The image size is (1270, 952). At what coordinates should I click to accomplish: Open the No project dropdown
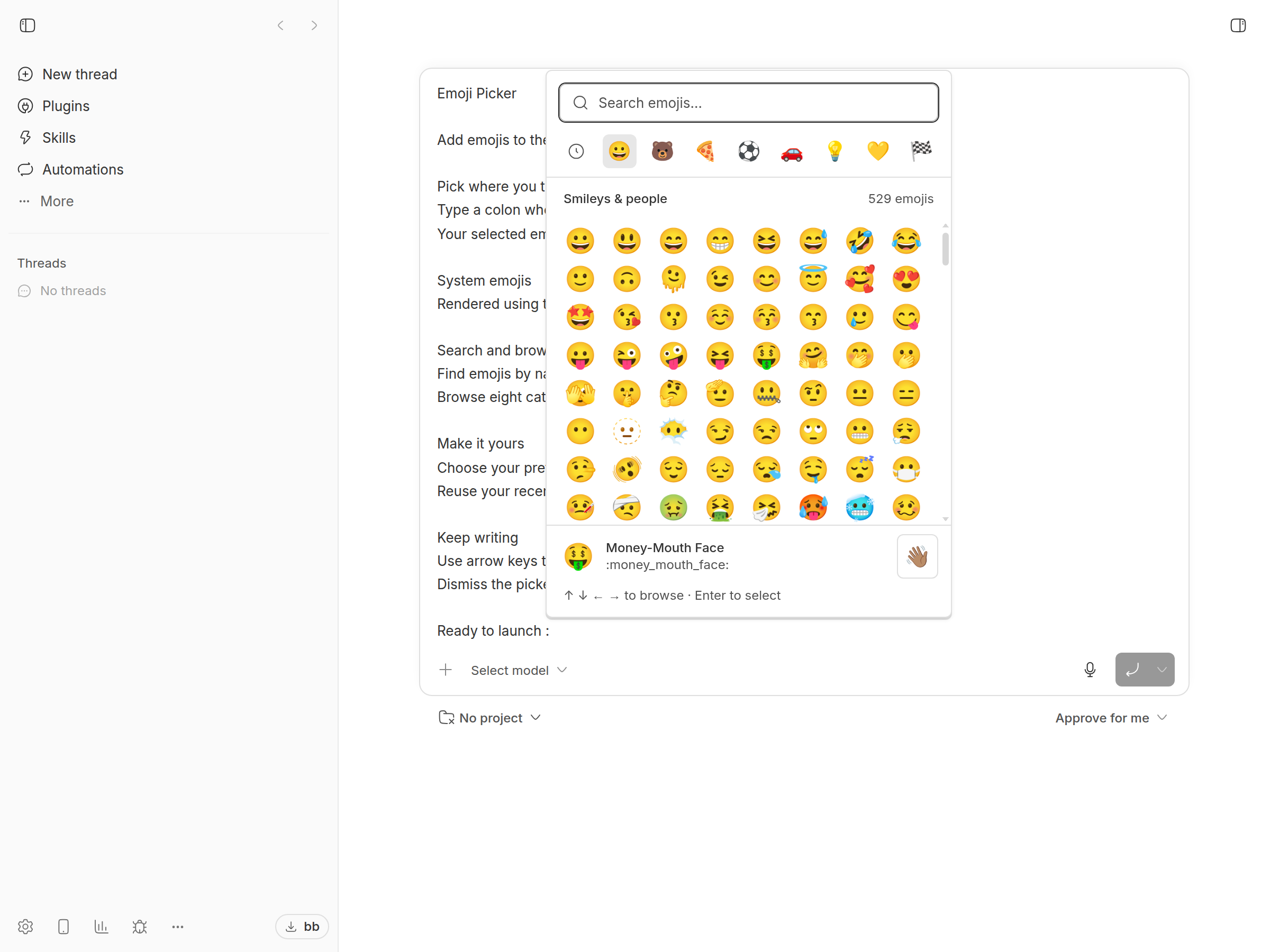pyautogui.click(x=489, y=718)
